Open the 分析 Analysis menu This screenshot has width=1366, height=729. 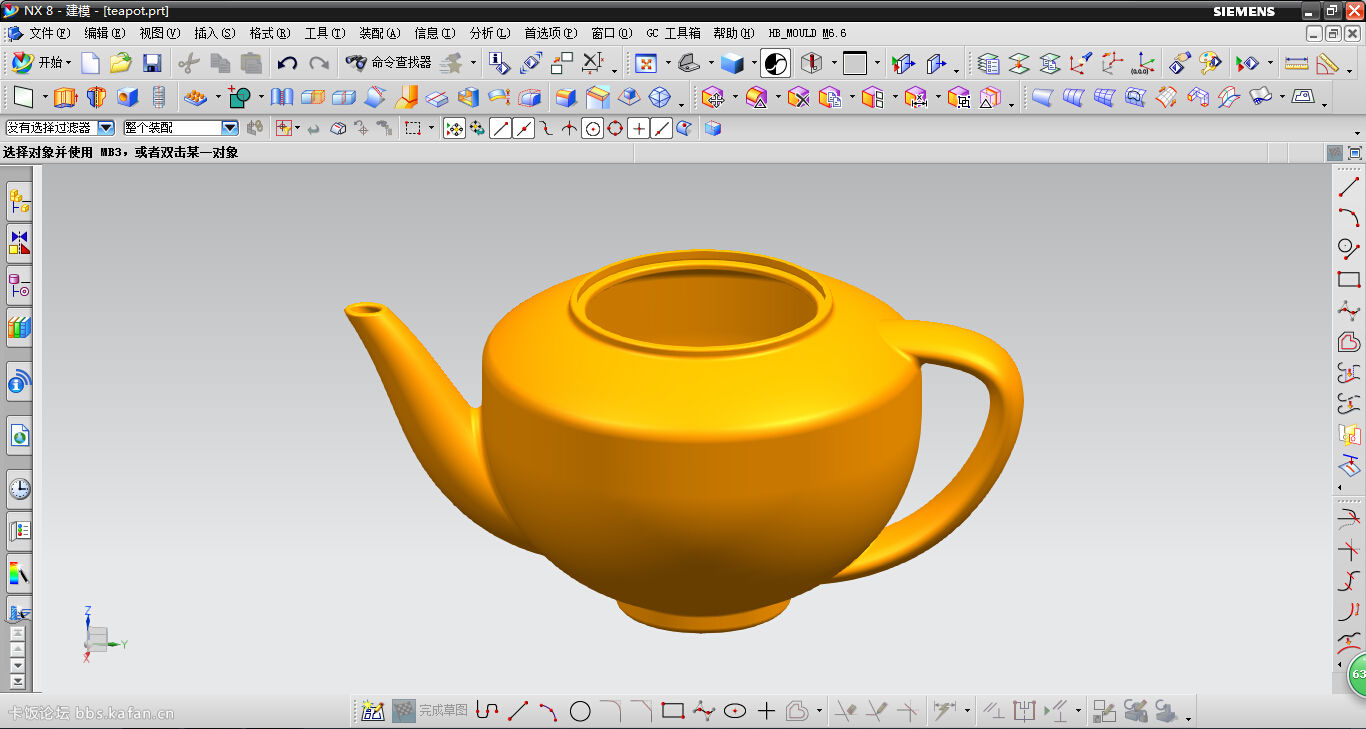coord(489,33)
